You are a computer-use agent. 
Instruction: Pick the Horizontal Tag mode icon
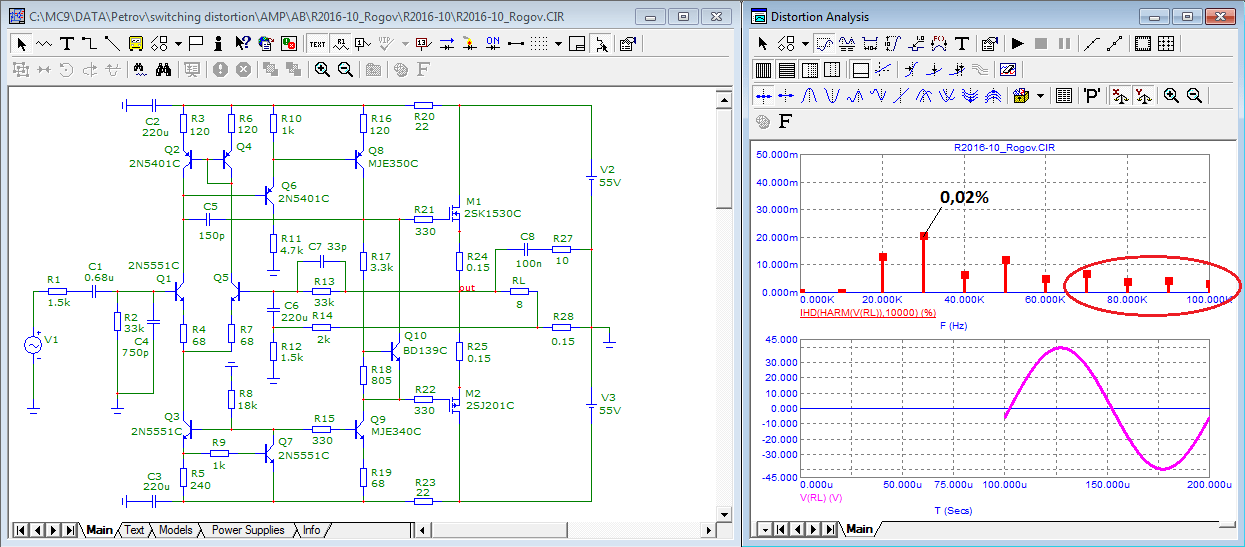coord(870,44)
